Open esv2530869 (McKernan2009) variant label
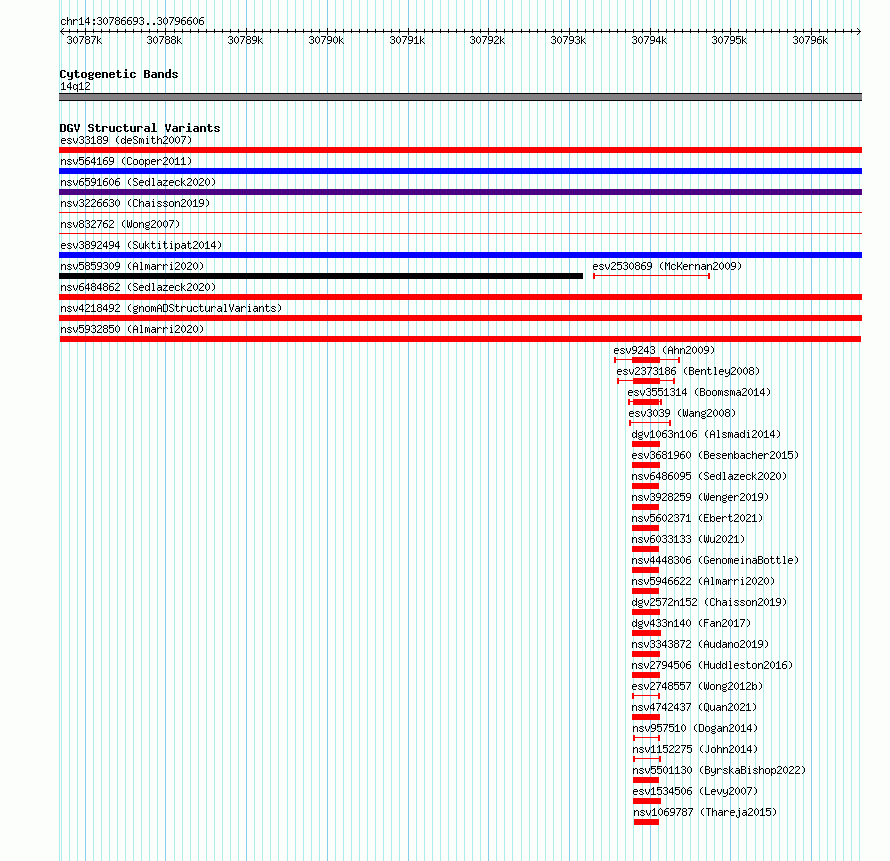Screen dimensions: 890x861 click(667, 266)
